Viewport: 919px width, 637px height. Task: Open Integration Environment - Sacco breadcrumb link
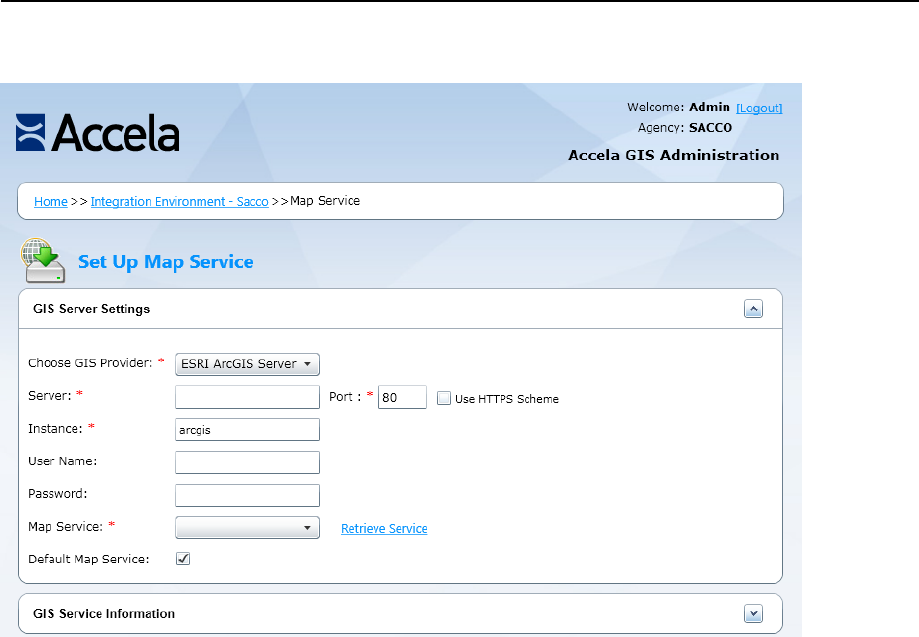pos(179,202)
